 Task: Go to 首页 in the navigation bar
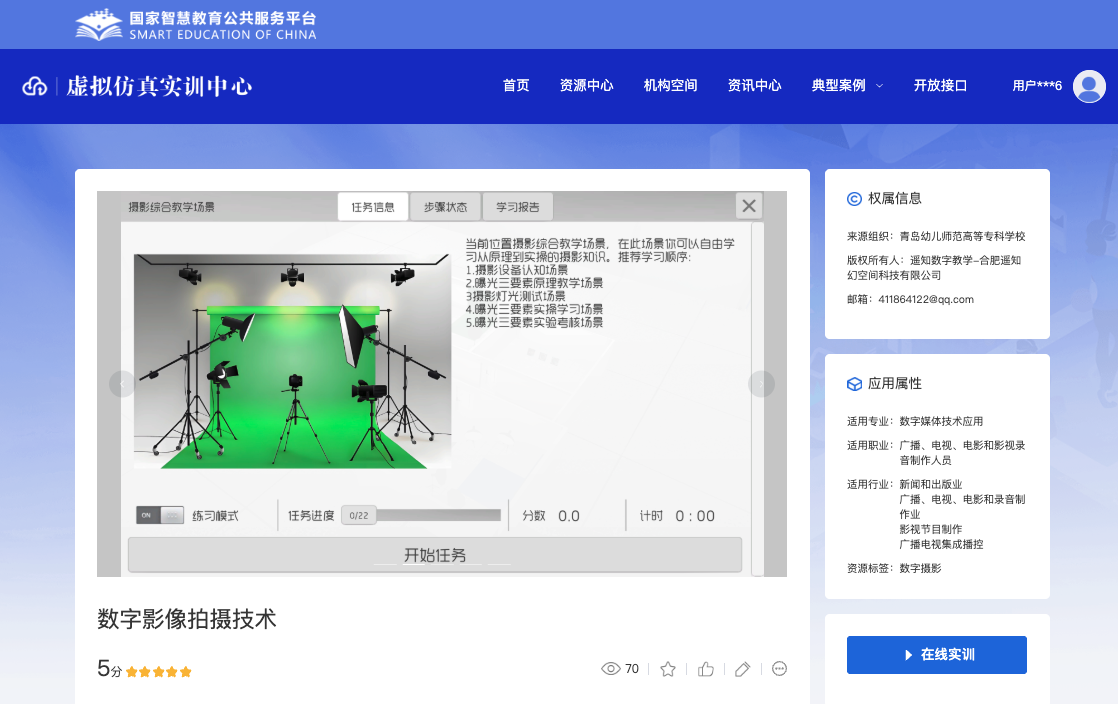516,86
